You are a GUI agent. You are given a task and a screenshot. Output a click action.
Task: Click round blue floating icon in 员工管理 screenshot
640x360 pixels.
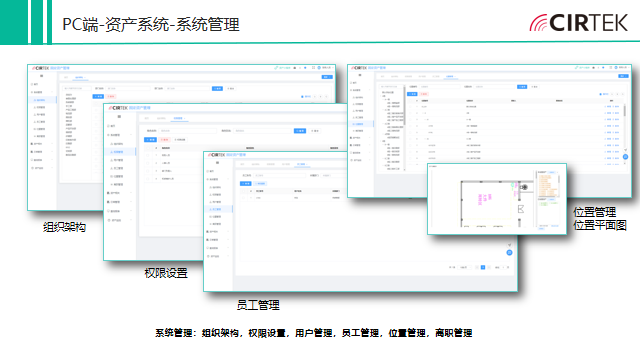point(509,253)
